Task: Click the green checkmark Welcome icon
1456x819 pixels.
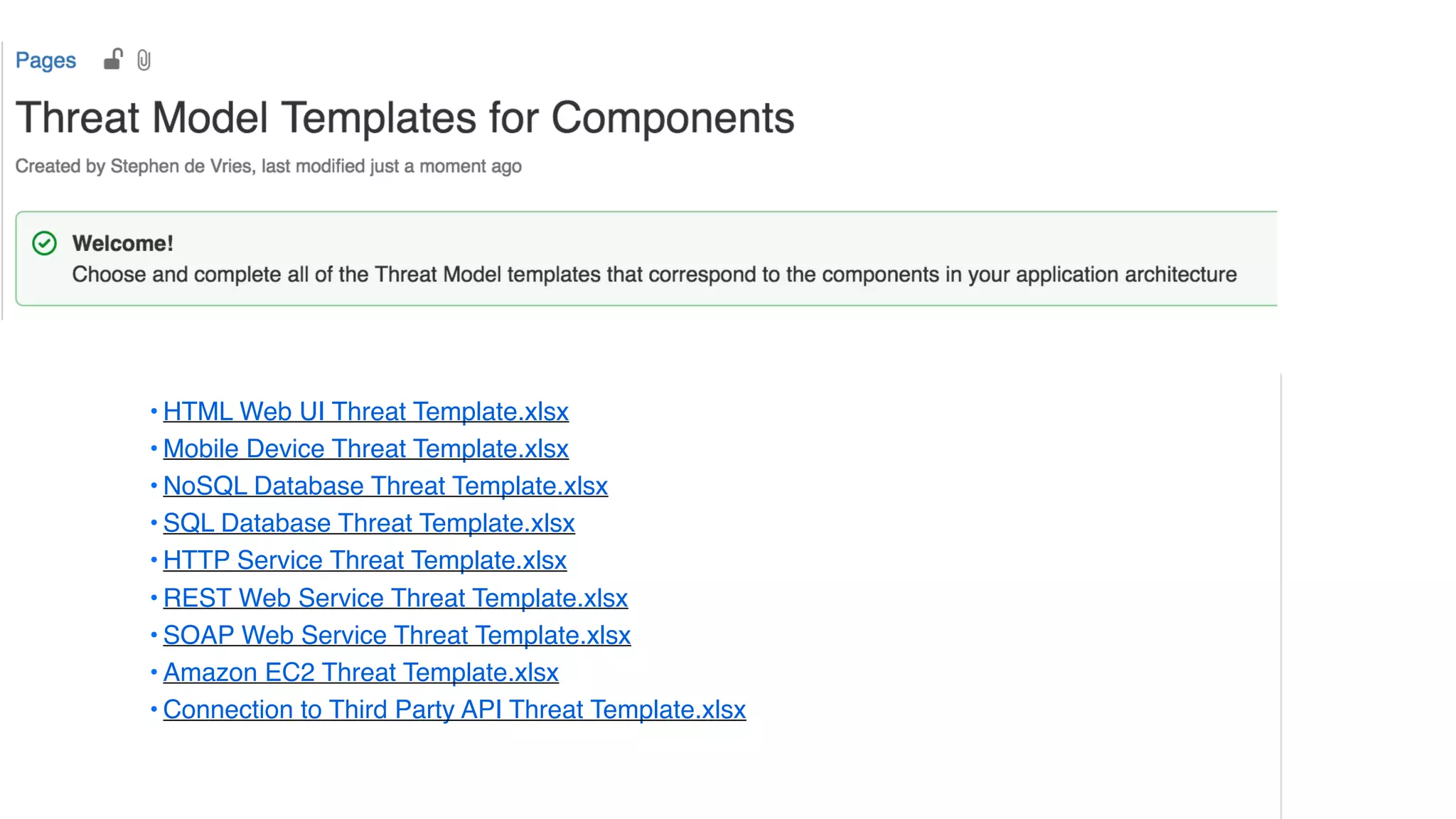Action: [x=44, y=243]
